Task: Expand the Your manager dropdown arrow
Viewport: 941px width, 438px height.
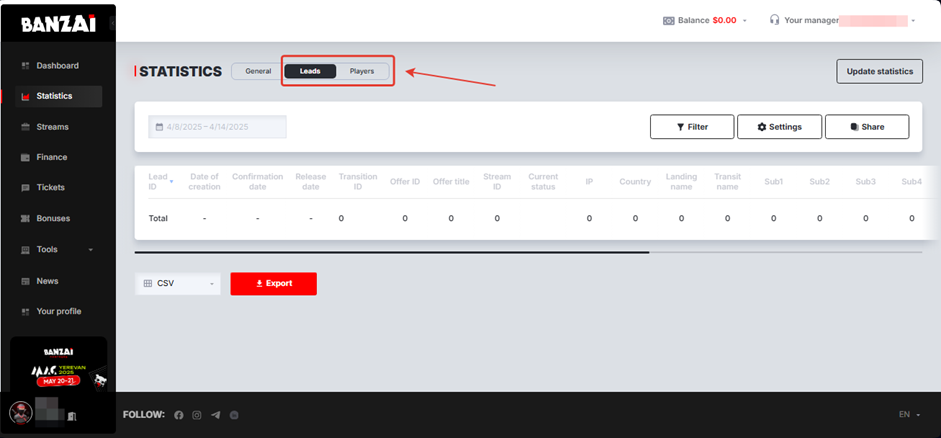Action: 913,20
